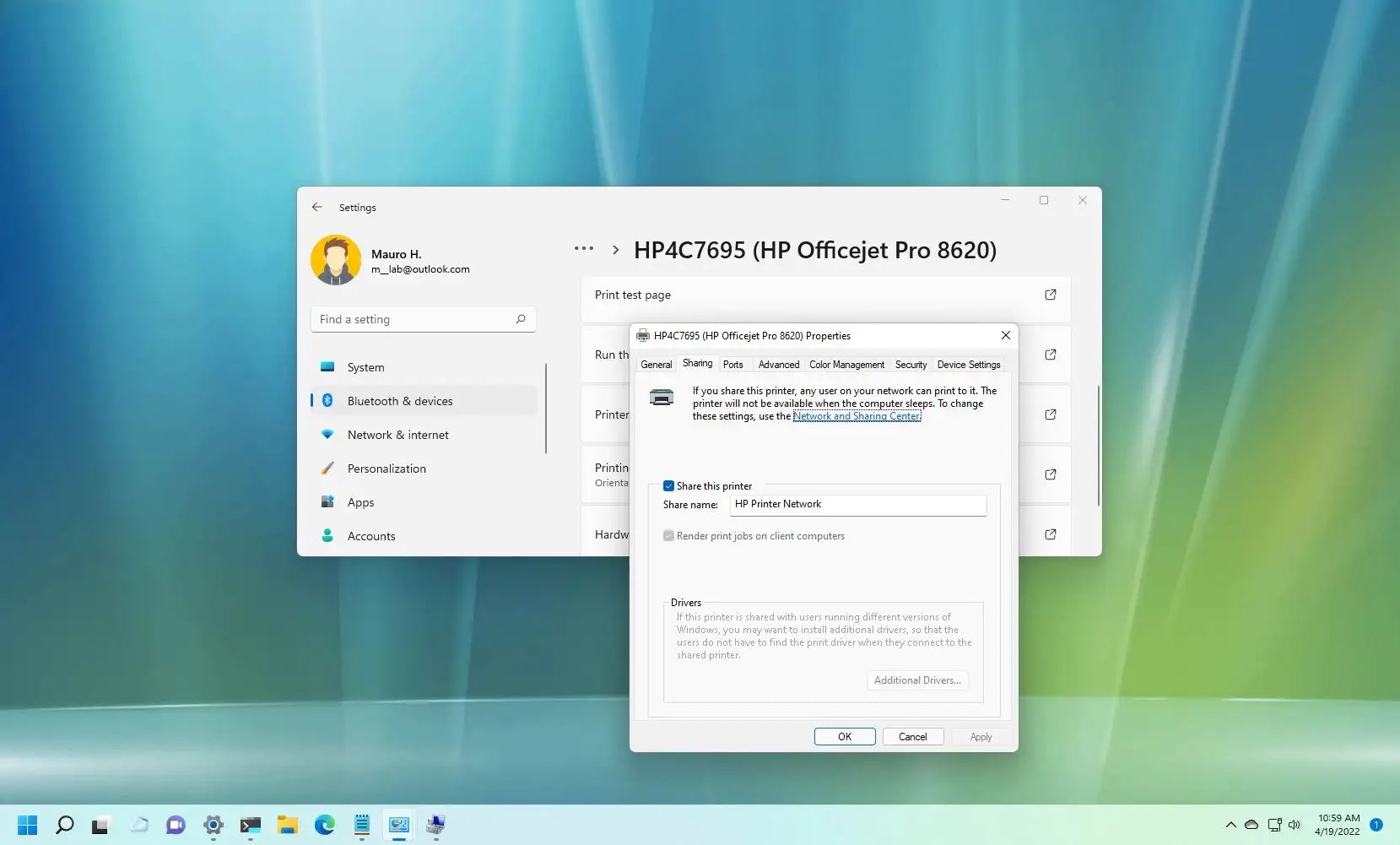Launch Microsoft Edge from the taskbar
This screenshot has height=845, width=1400.
pos(324,826)
